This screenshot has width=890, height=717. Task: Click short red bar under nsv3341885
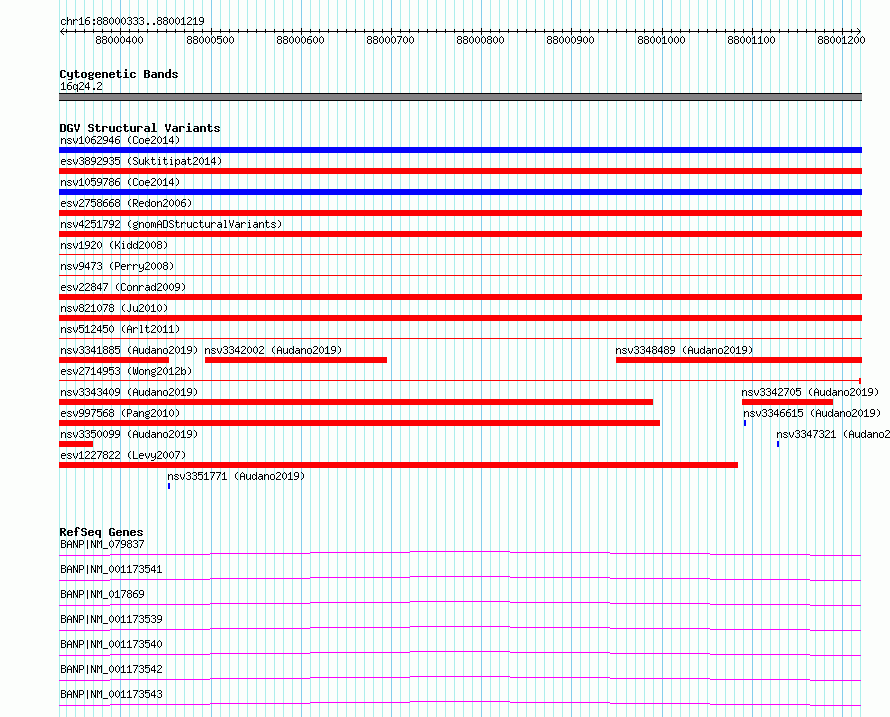pyautogui.click(x=114, y=360)
